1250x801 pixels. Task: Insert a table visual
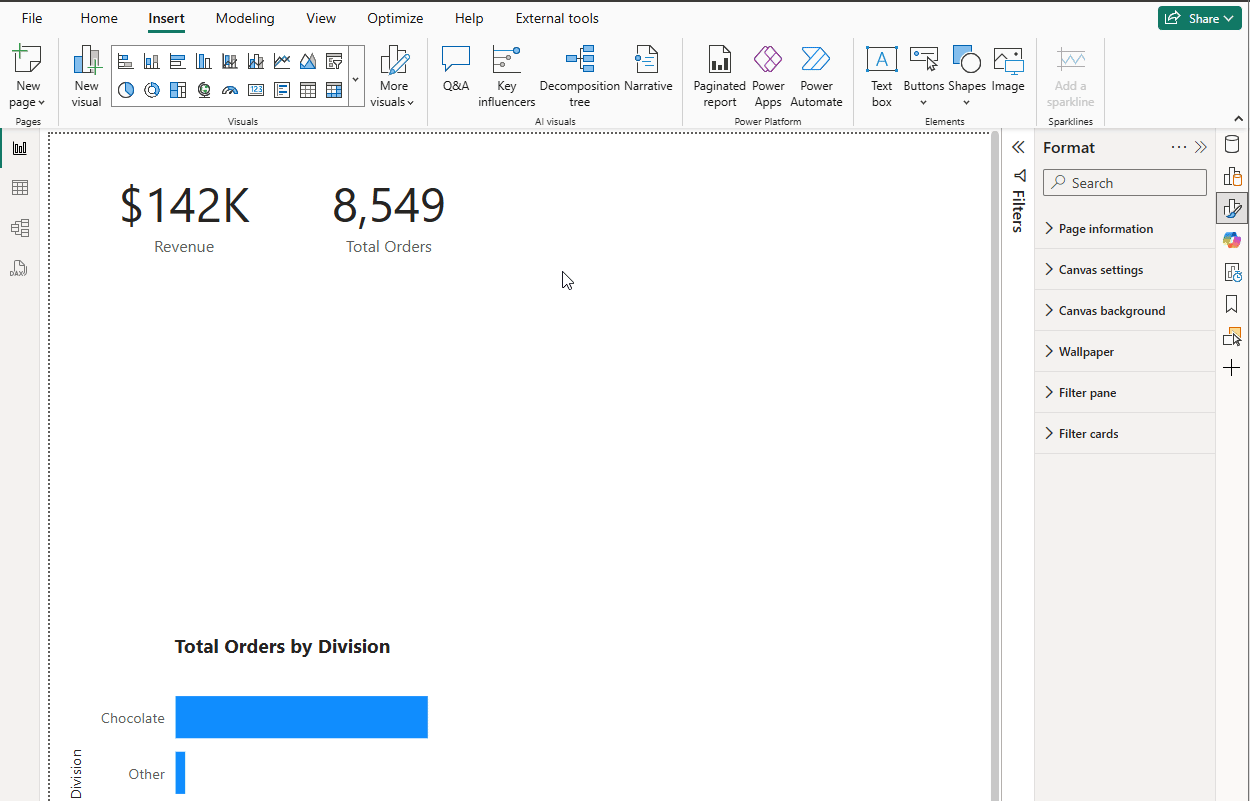308,90
